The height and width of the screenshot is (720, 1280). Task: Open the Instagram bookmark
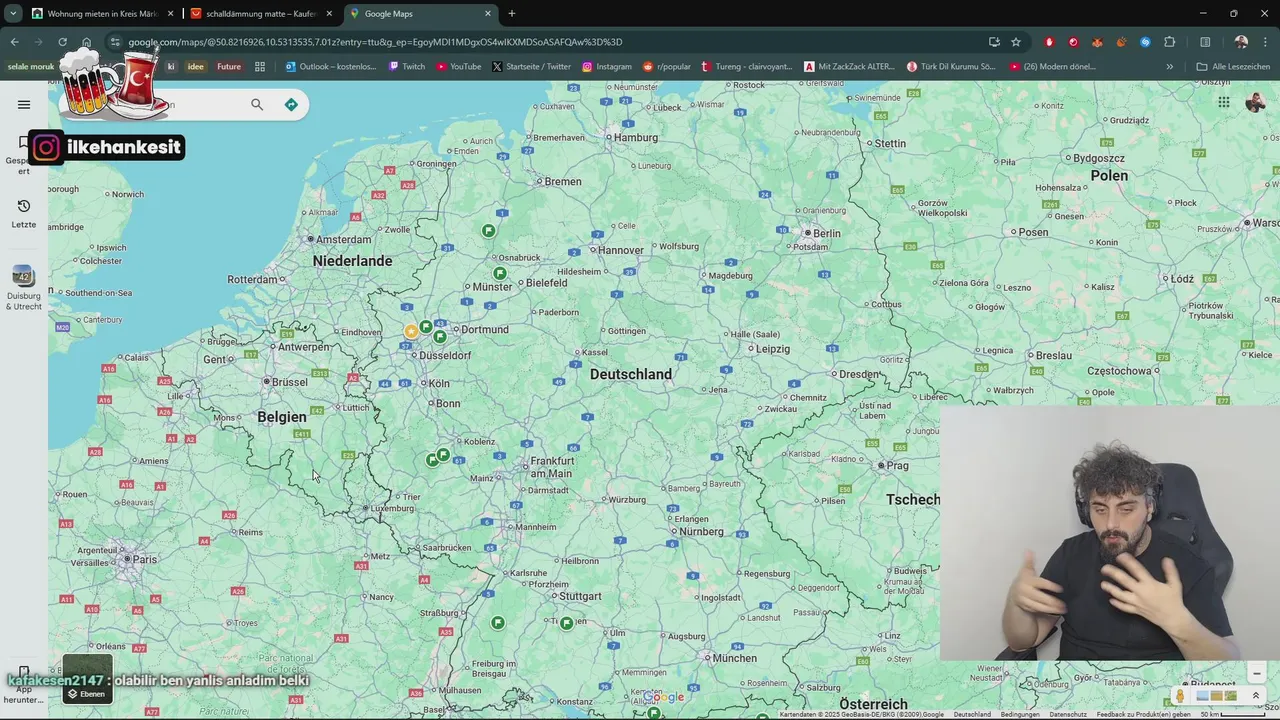[606, 67]
